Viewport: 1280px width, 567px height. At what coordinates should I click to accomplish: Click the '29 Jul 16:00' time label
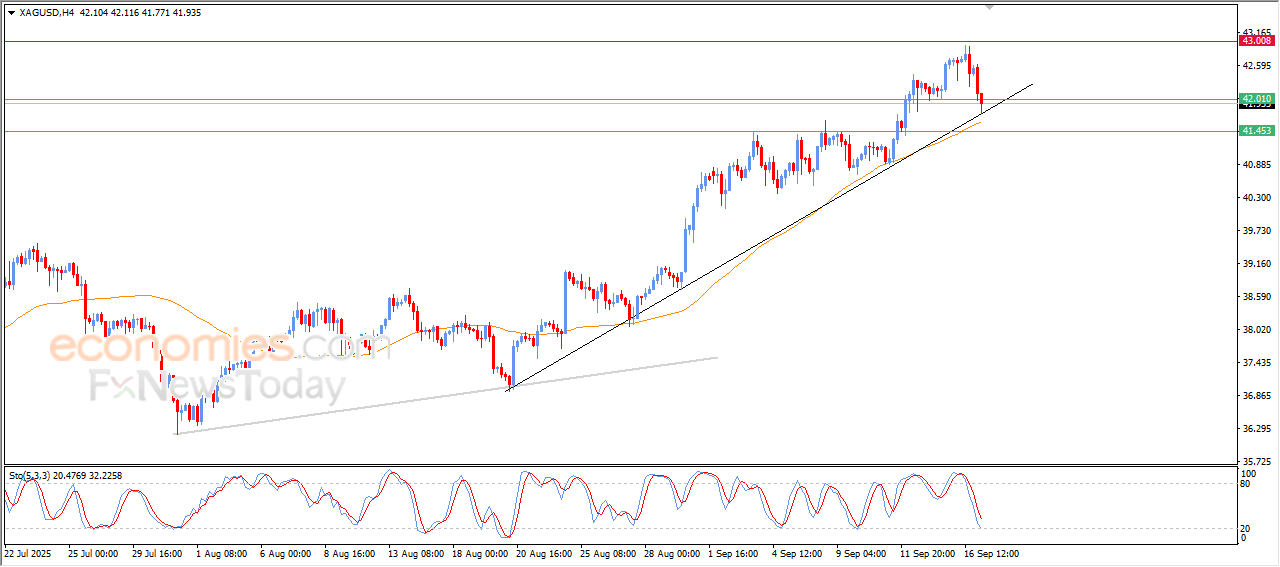point(157,553)
